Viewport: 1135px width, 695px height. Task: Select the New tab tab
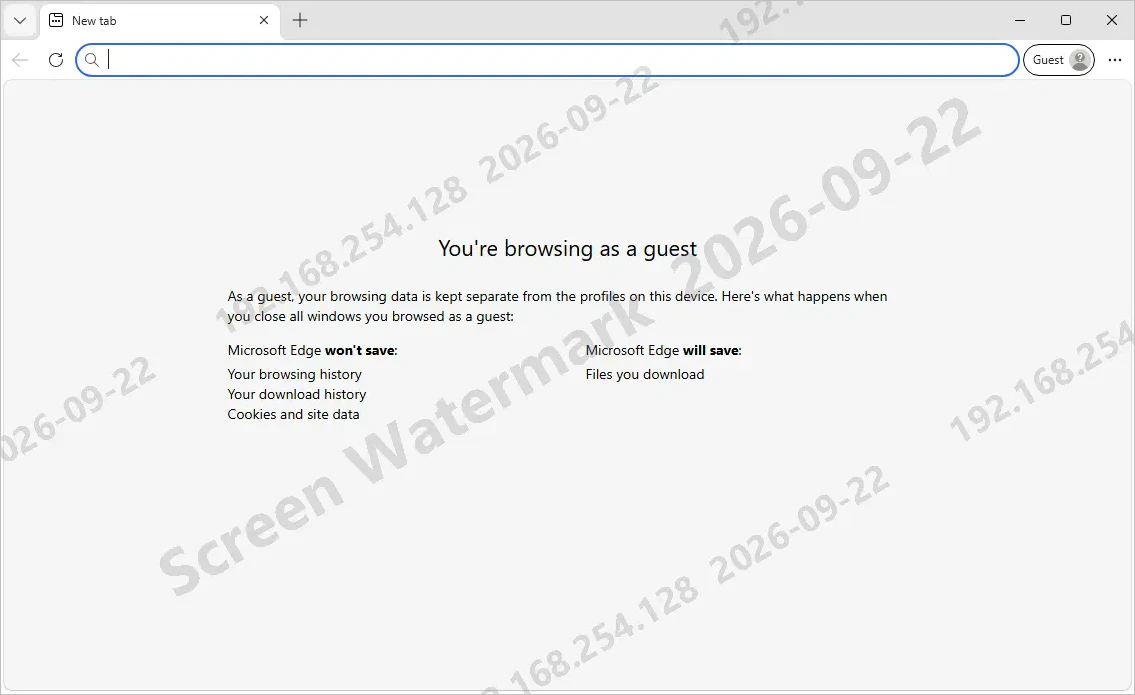point(159,20)
